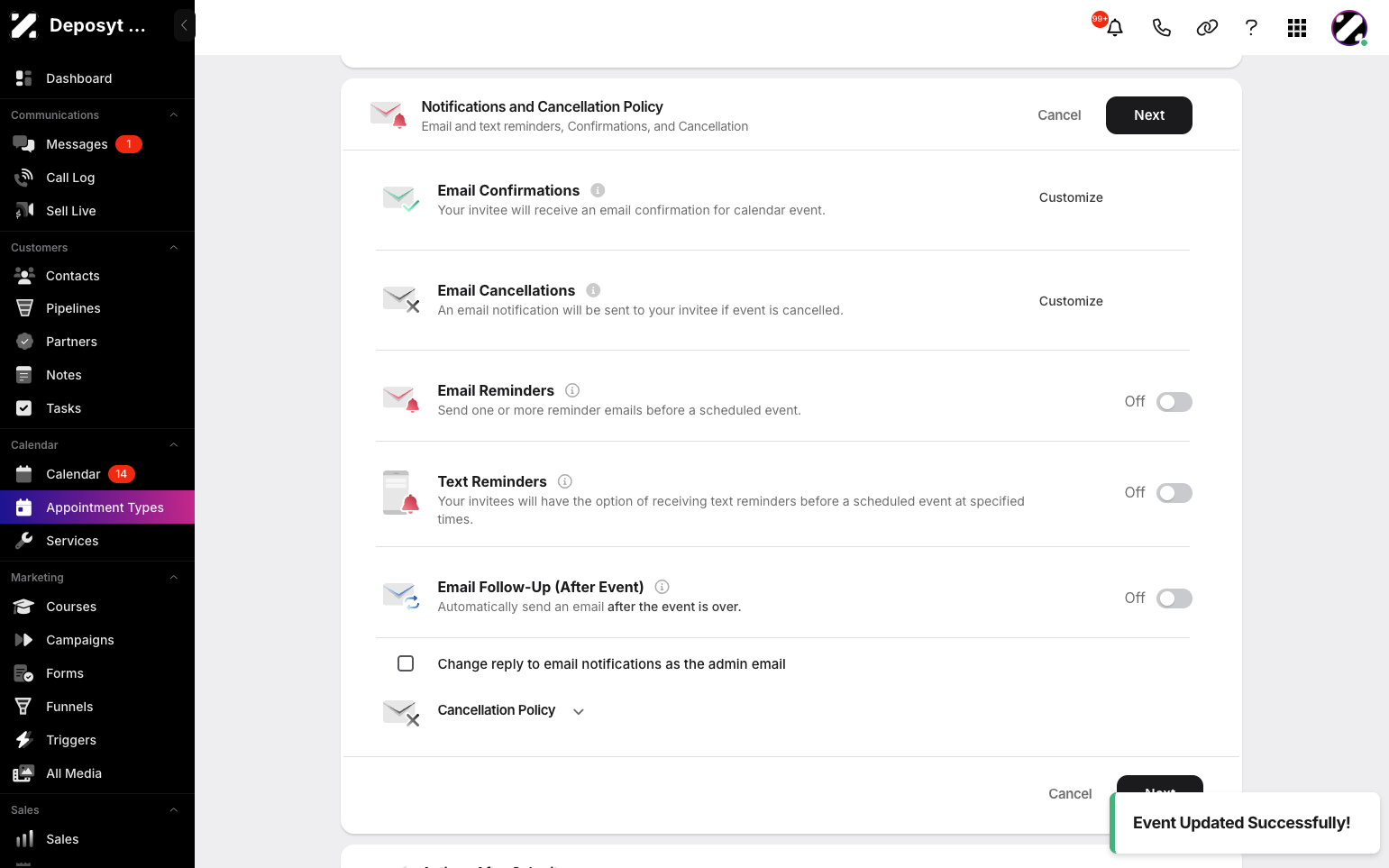The image size is (1389, 868).
Task: Click the Deposyt logo icon
Action: (24, 25)
